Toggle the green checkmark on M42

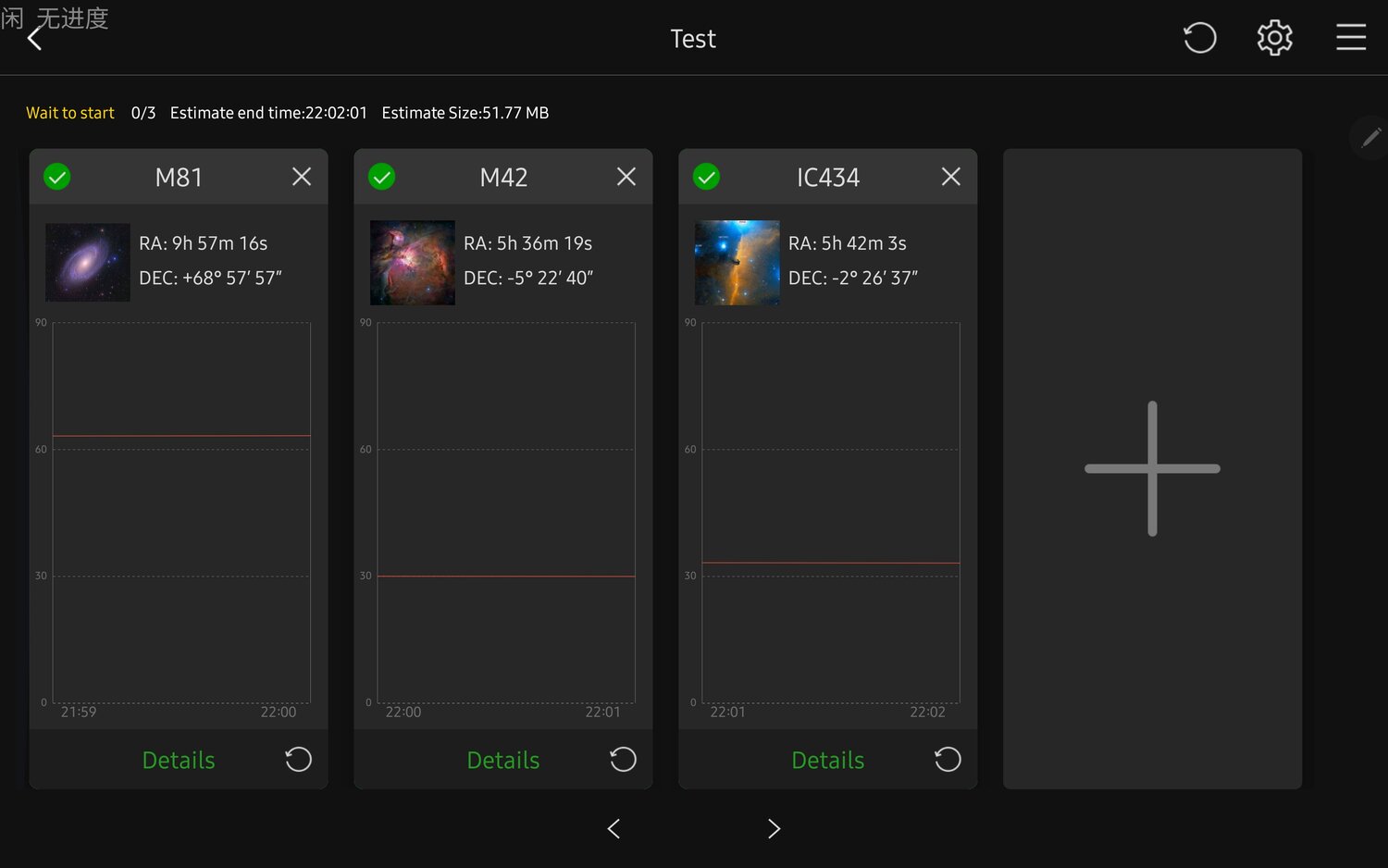[x=382, y=177]
